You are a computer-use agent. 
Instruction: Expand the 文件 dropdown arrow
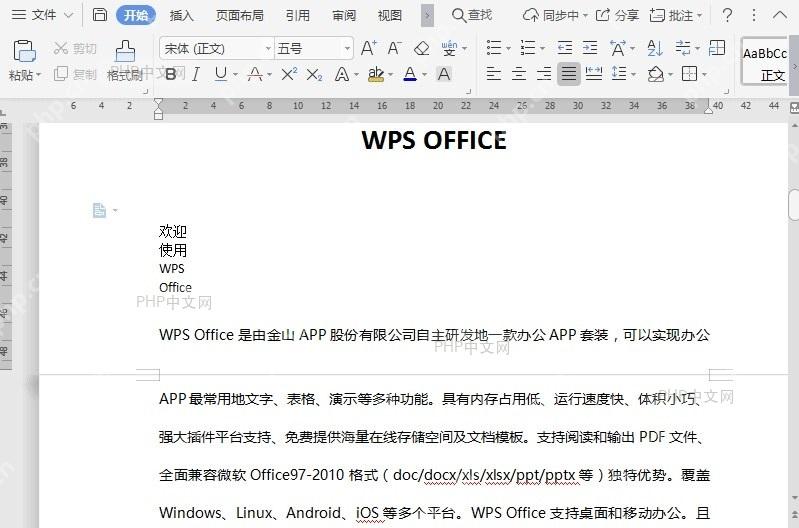(x=69, y=15)
